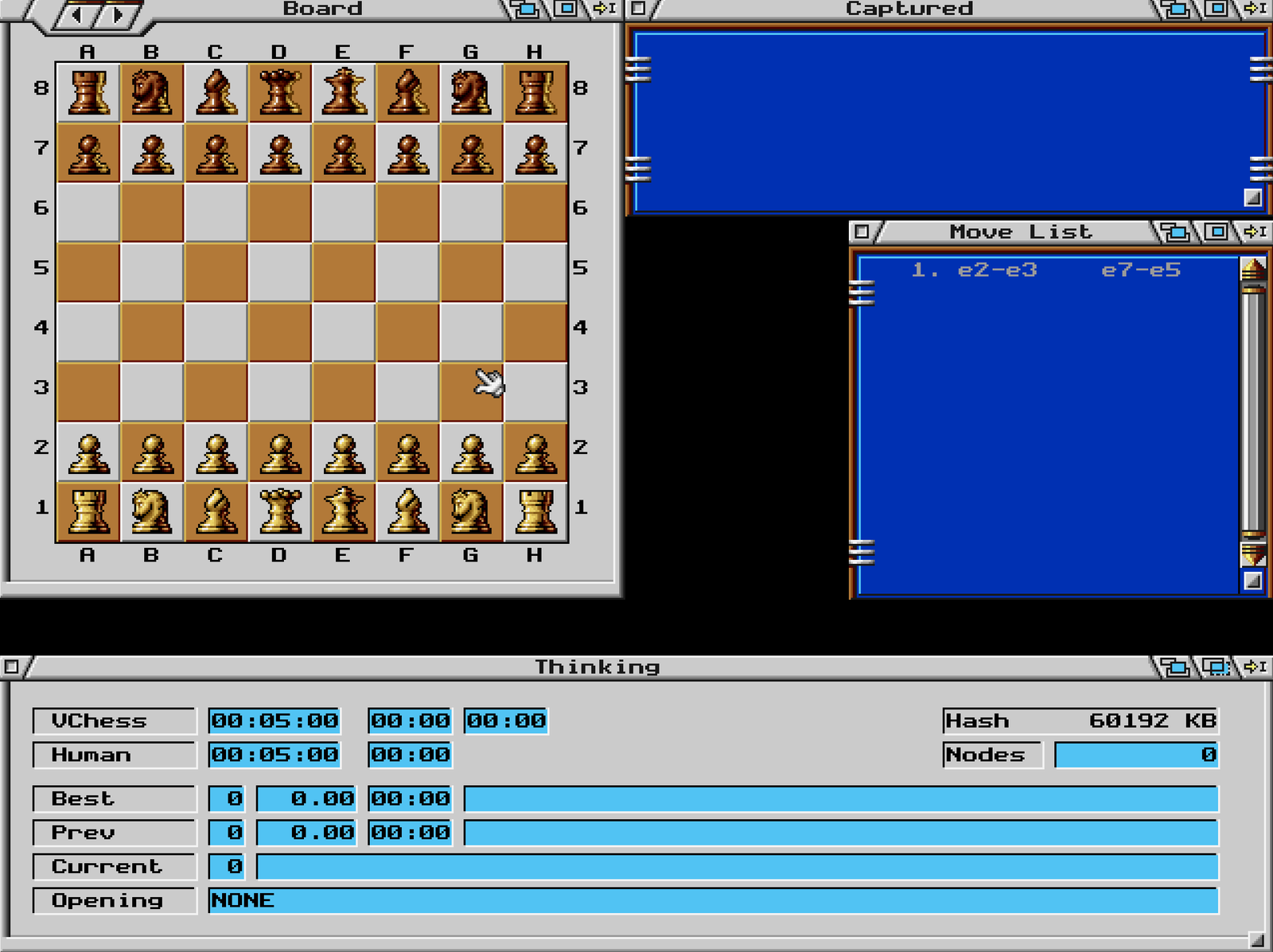Move List scroll down arrow
1273x952 pixels.
pyautogui.click(x=1253, y=554)
